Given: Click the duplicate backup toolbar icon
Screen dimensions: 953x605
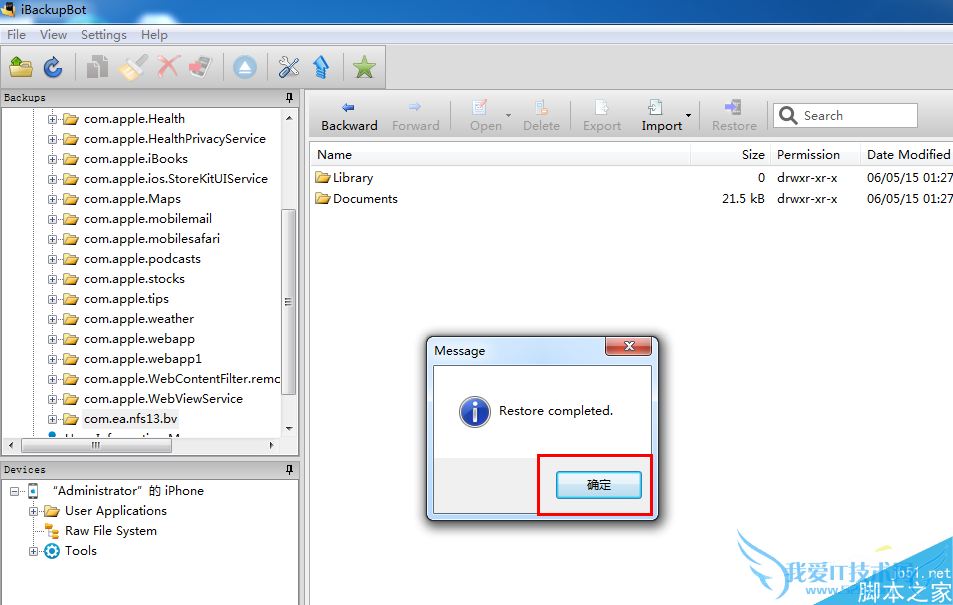Looking at the screenshot, I should click(x=97, y=67).
